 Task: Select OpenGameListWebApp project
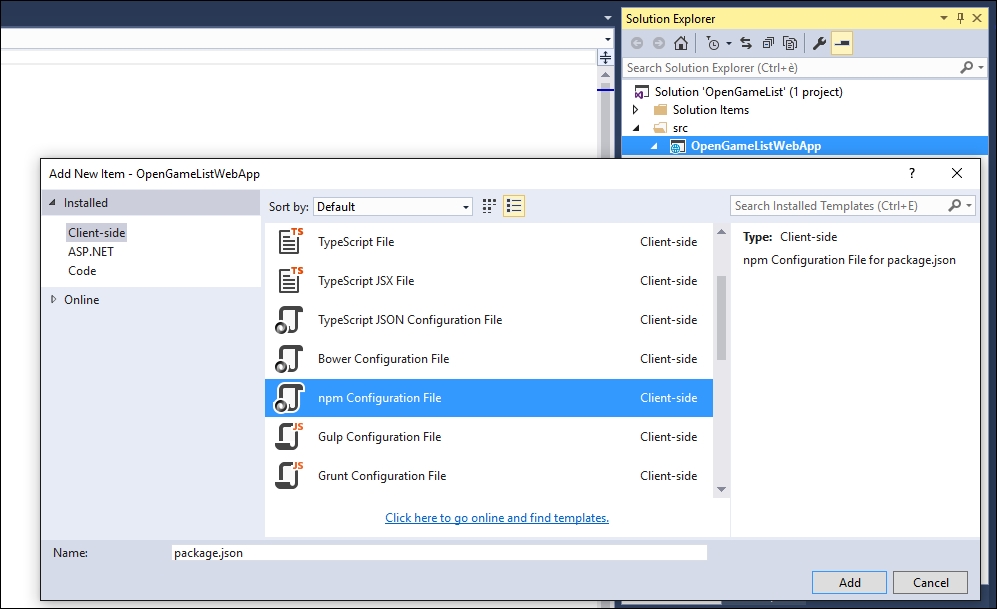(755, 146)
